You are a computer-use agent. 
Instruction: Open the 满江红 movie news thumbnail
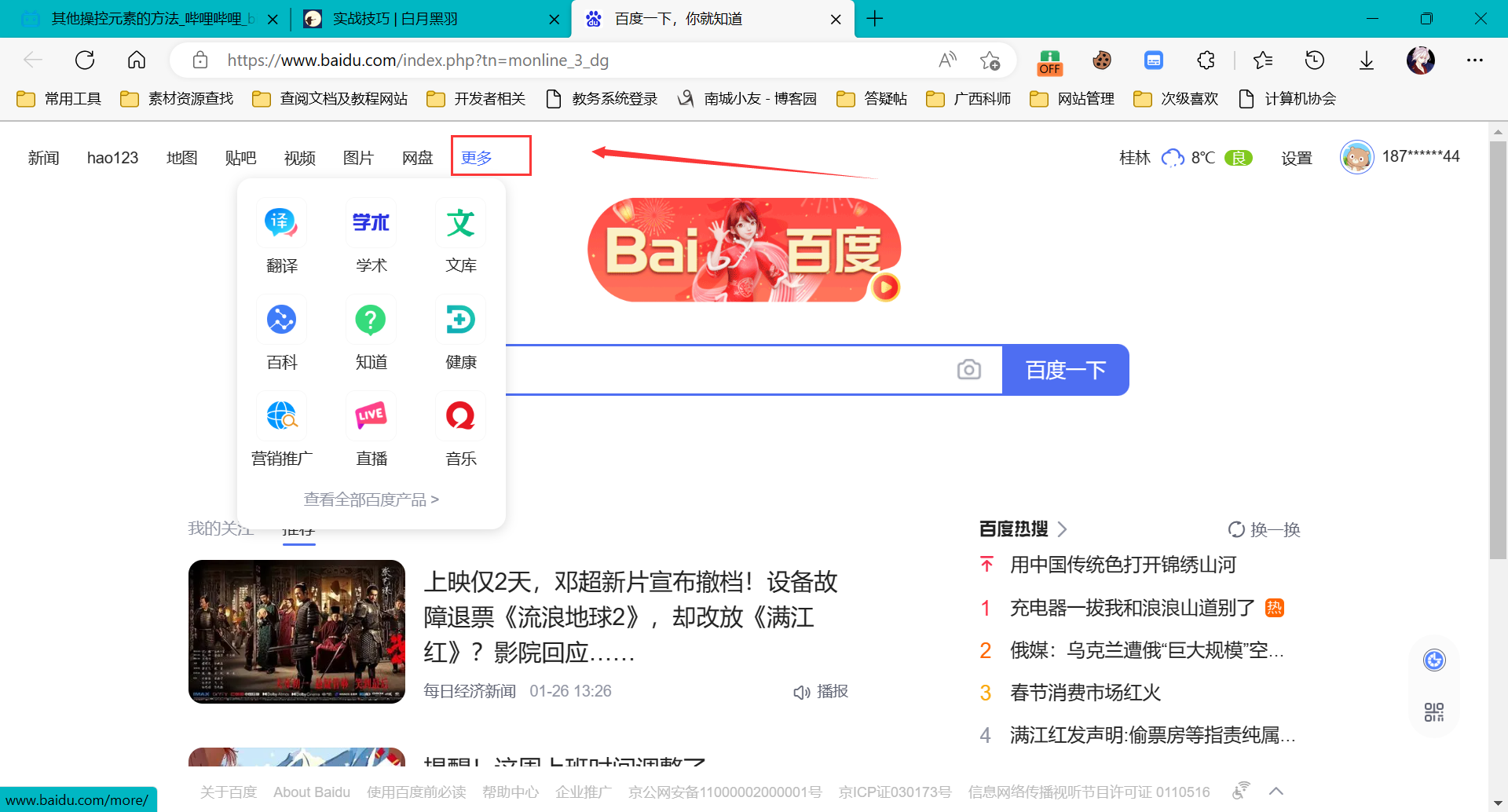[297, 631]
